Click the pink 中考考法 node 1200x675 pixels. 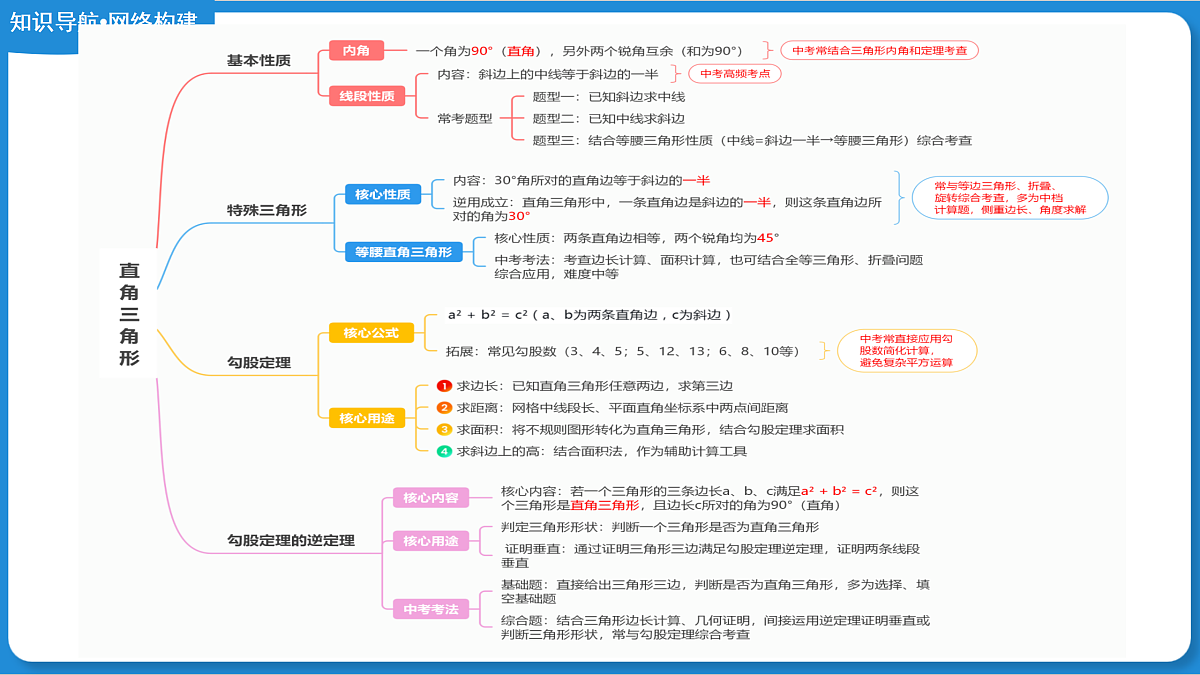(x=431, y=608)
